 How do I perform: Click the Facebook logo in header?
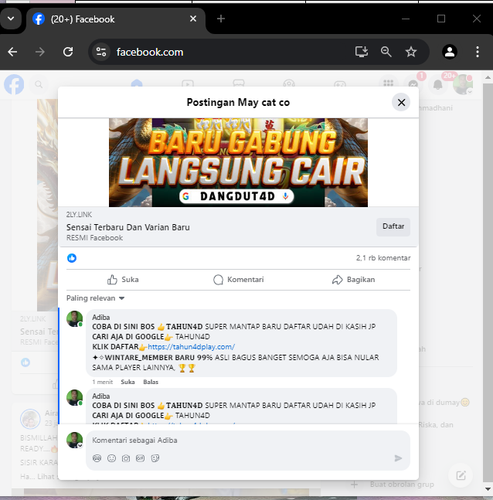click(14, 85)
